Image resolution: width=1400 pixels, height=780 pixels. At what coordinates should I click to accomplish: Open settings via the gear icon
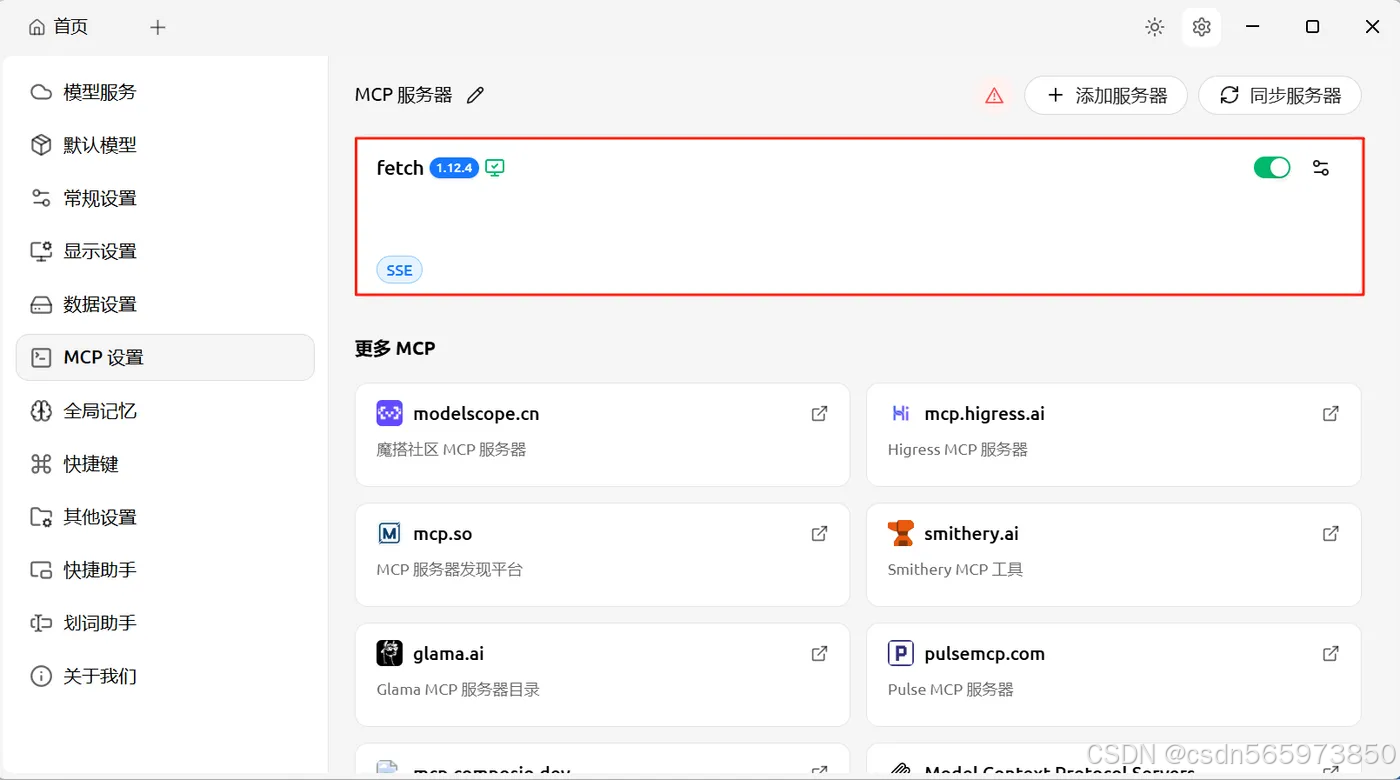[x=1201, y=27]
